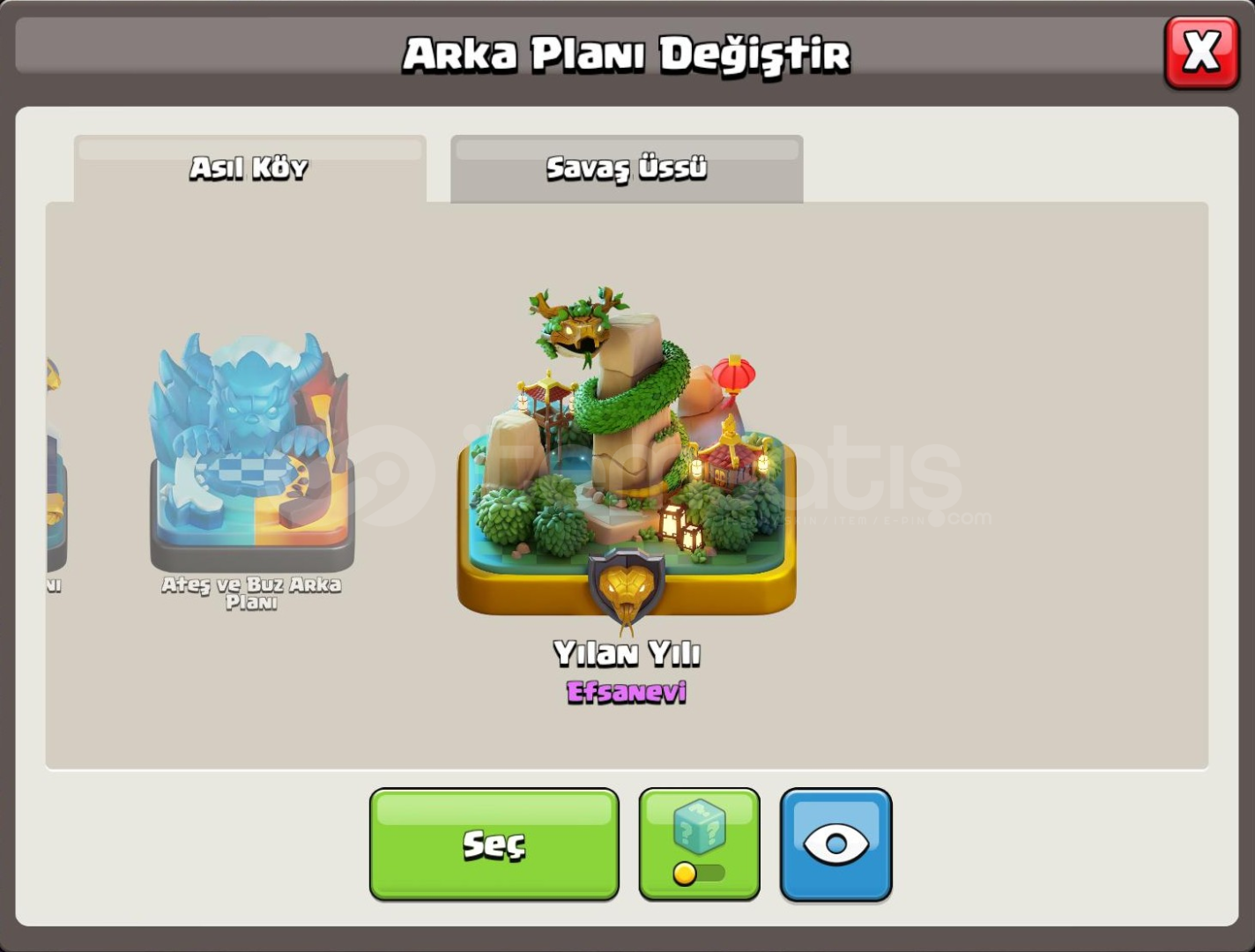
Task: Pick the partially hidden scenery at left edge
Action: [x=56, y=467]
